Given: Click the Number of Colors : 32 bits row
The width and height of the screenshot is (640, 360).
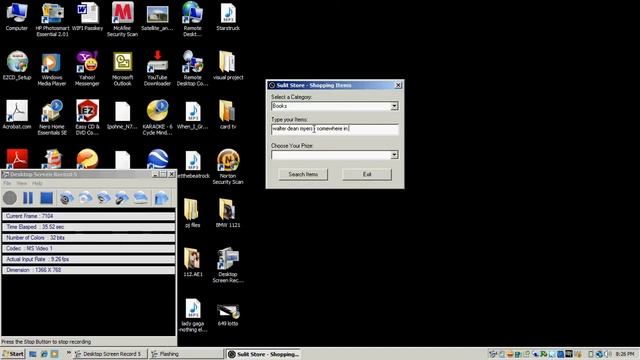Looking at the screenshot, I should [x=89, y=238].
